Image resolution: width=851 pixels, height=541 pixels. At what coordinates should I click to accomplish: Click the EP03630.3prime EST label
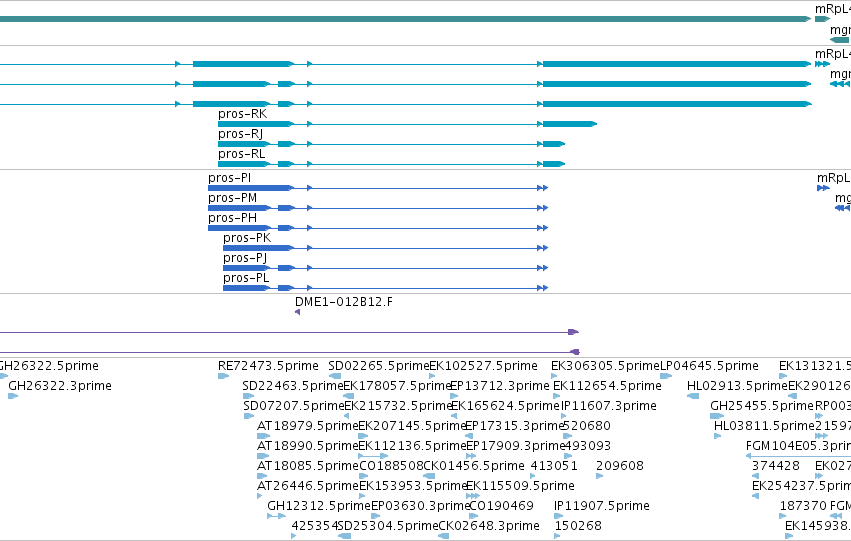coord(421,507)
